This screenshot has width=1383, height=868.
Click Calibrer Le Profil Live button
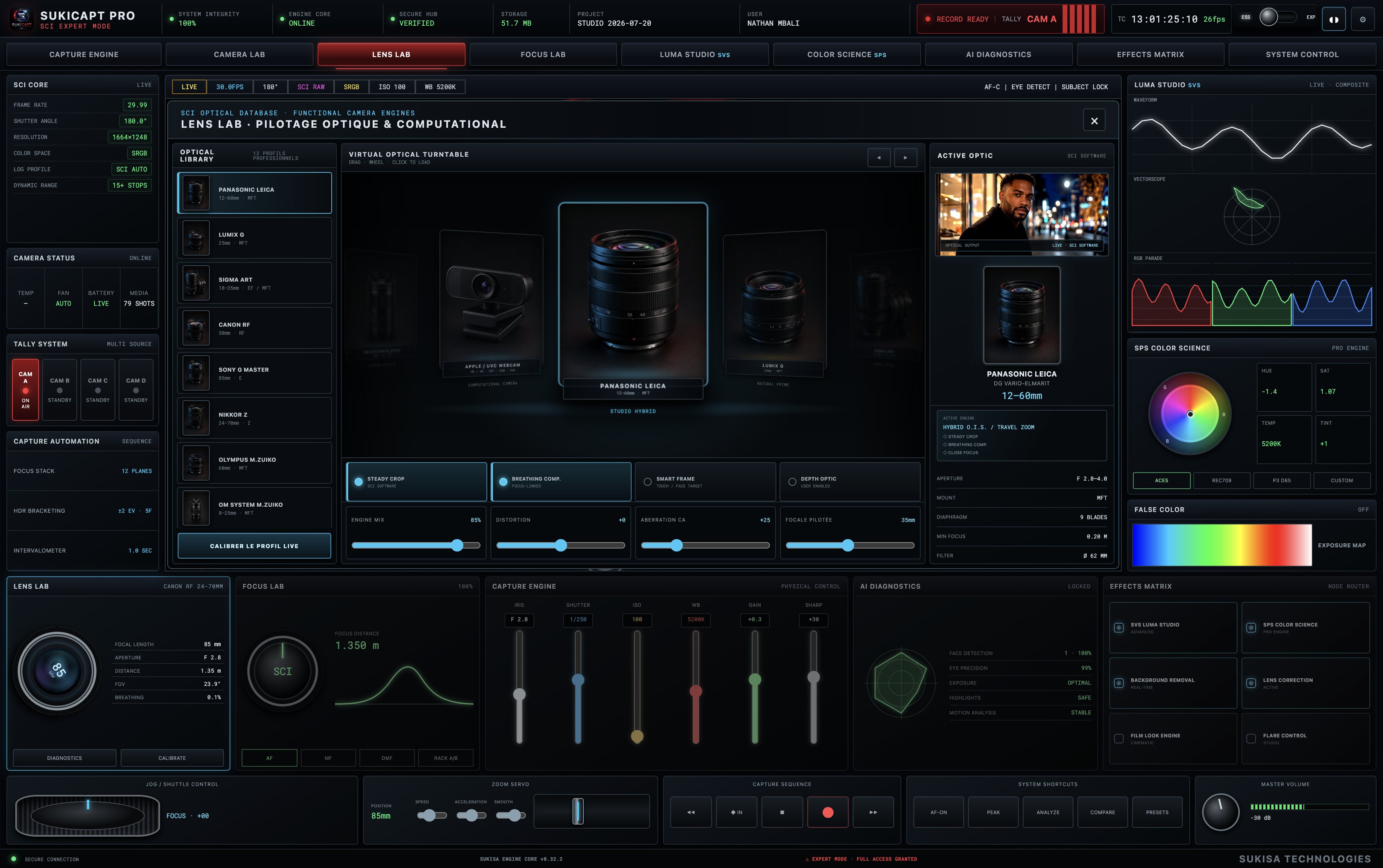(254, 546)
